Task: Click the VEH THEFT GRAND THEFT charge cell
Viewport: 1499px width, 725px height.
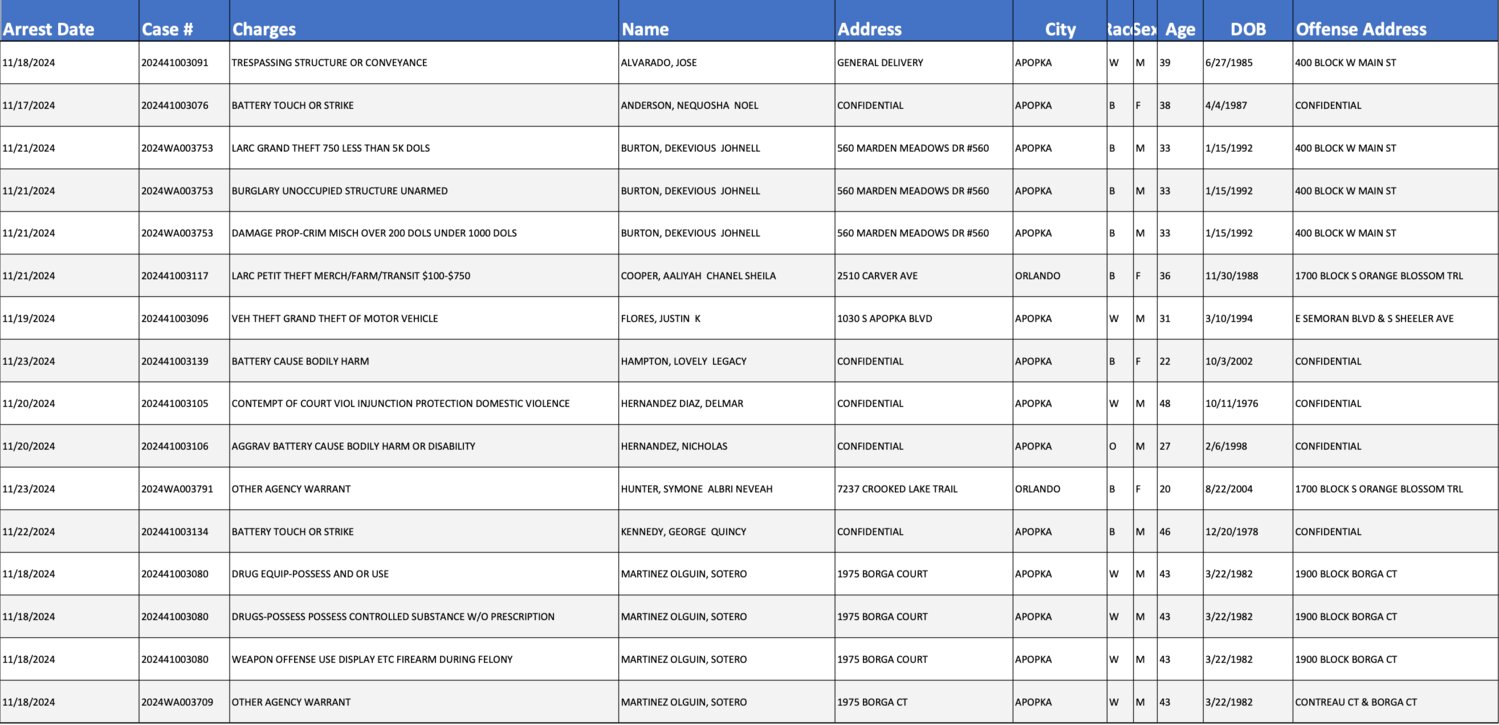Action: [x=424, y=319]
